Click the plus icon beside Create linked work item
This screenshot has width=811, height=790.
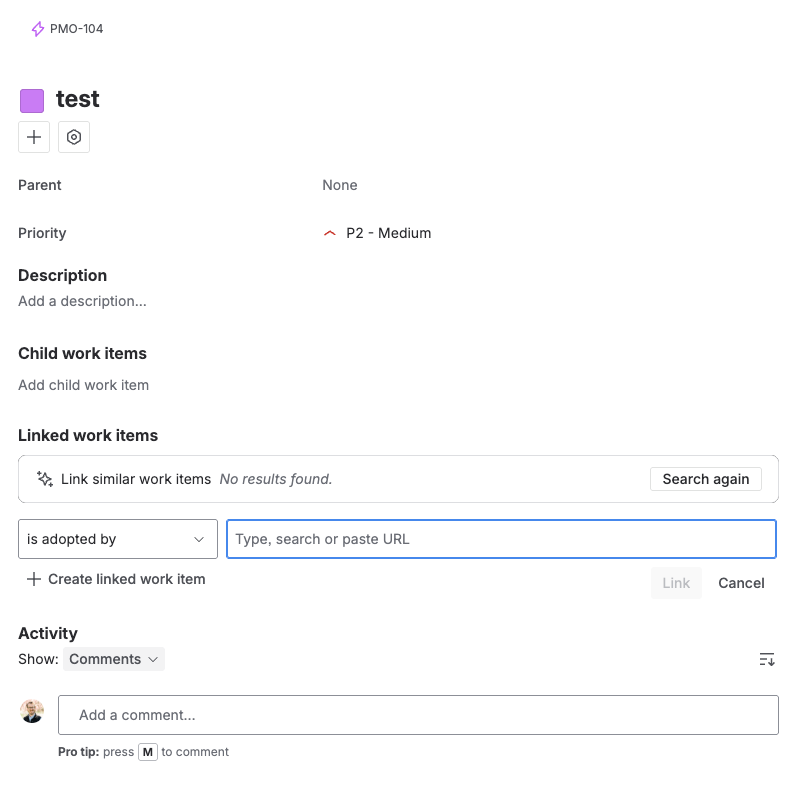(34, 579)
